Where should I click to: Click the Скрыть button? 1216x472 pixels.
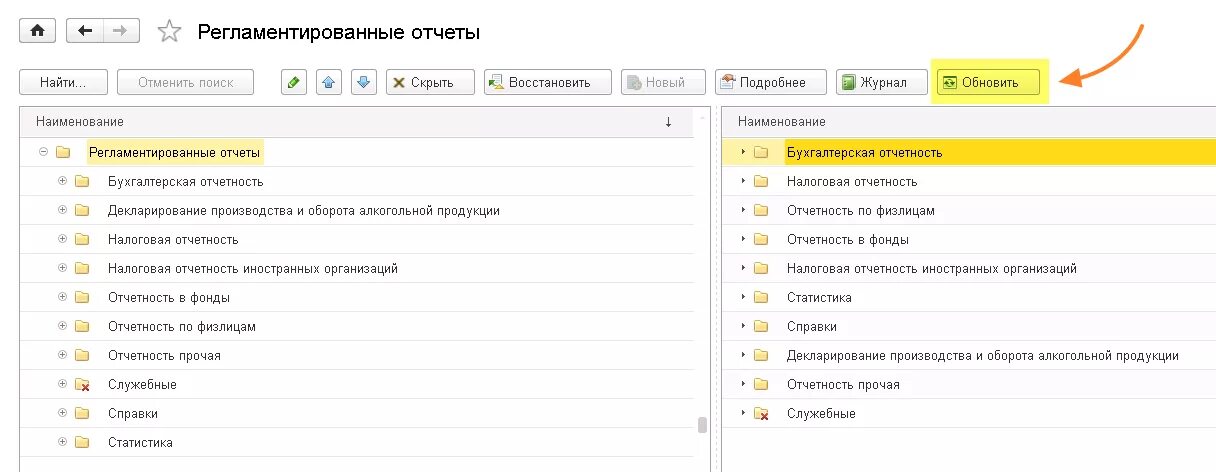pyautogui.click(x=422, y=83)
